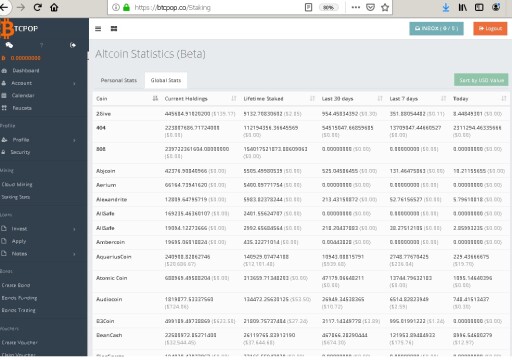Click the zoom level 80% indicator
The height and width of the screenshot is (362, 512).
328,7
